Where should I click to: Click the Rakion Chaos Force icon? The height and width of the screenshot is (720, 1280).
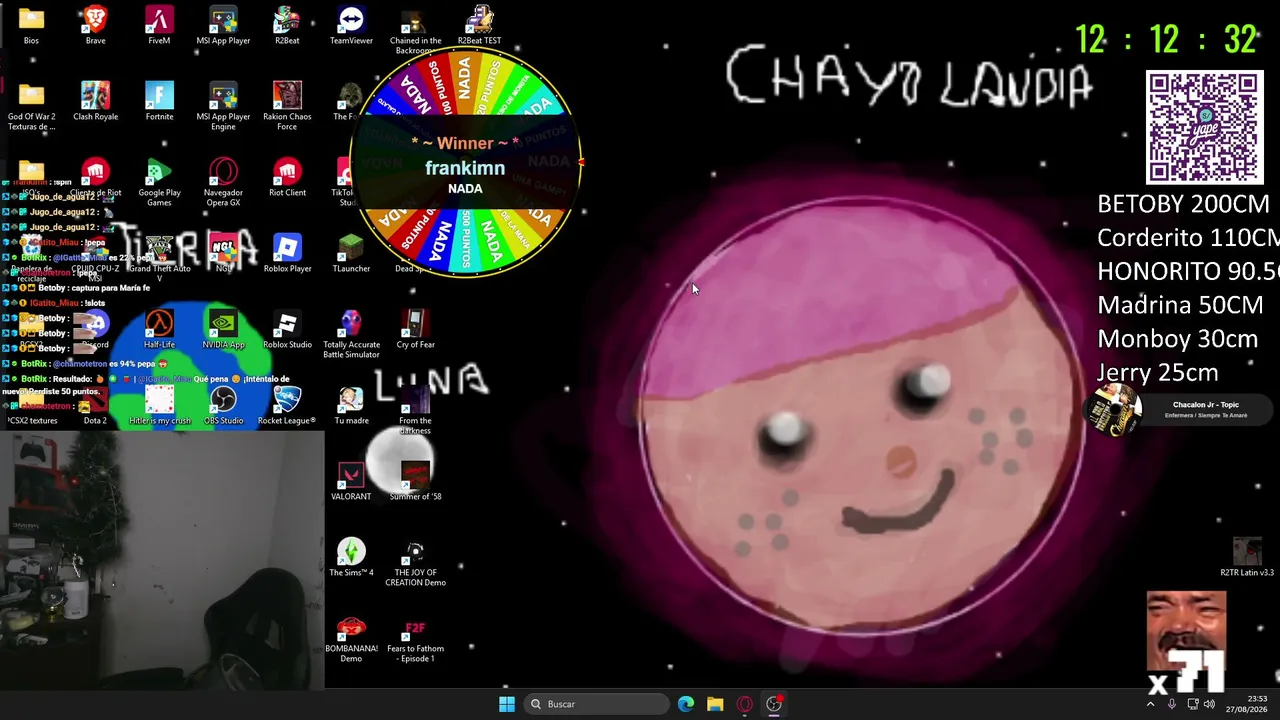coord(287,107)
